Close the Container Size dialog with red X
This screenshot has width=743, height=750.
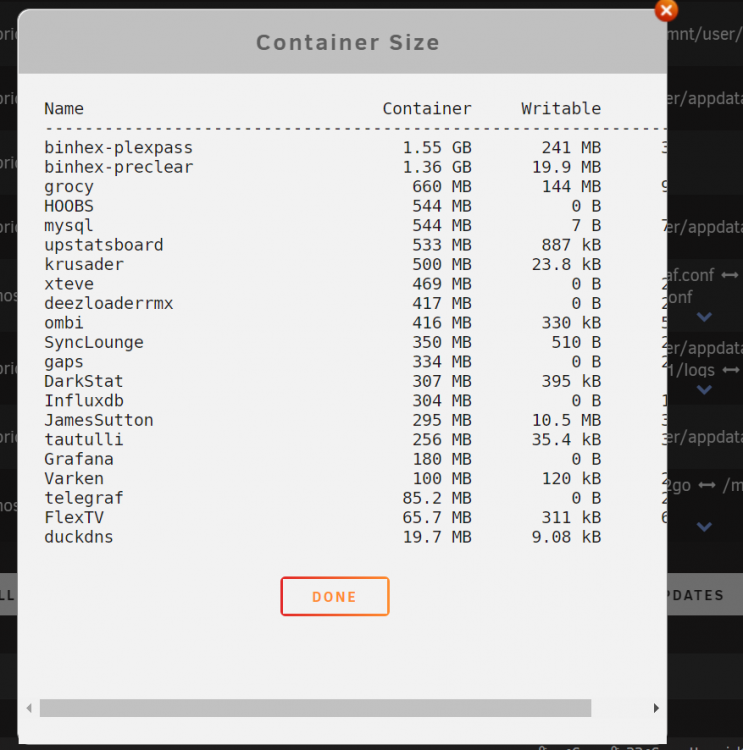pyautogui.click(x=666, y=10)
